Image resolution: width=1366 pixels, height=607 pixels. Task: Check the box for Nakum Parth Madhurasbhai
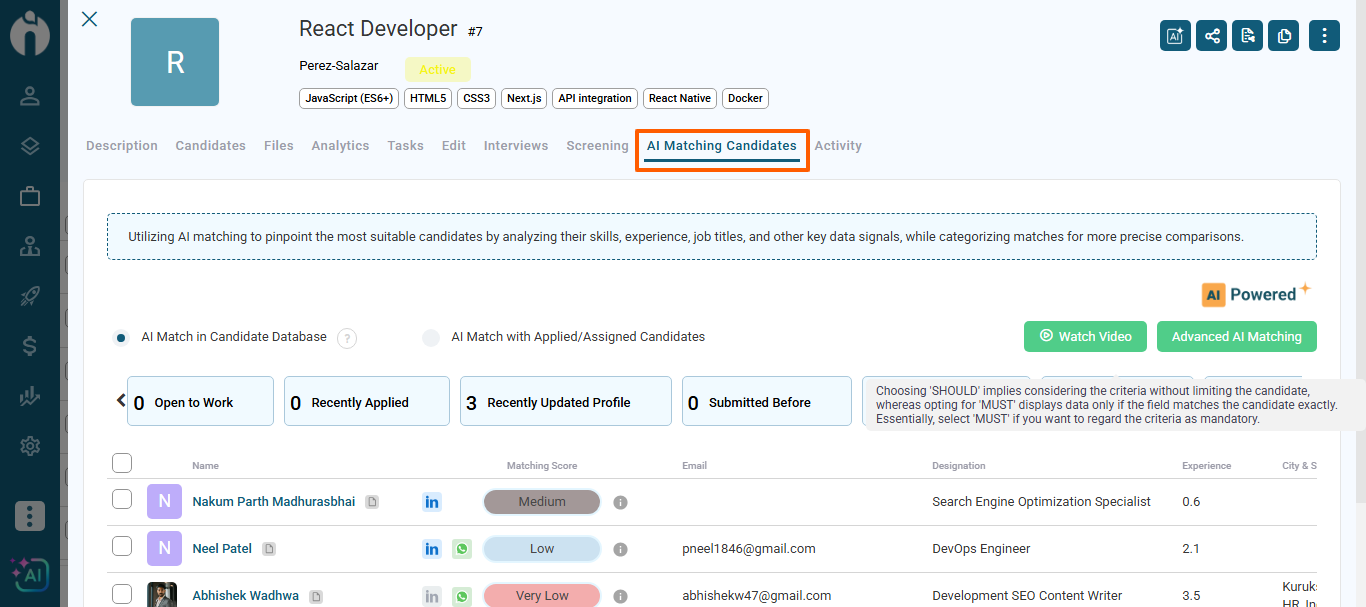coord(122,499)
